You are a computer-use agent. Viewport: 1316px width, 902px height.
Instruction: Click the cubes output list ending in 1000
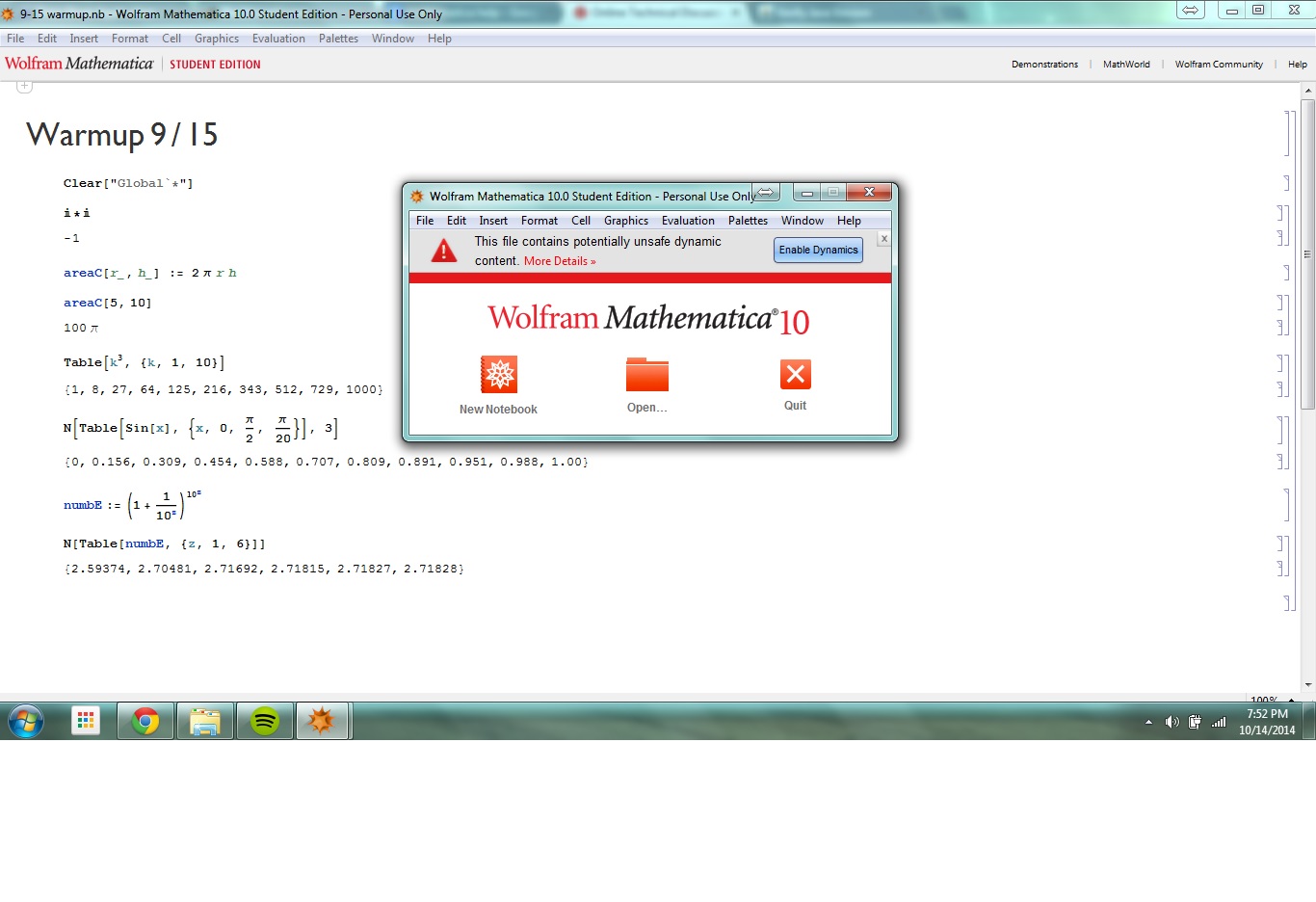point(224,389)
